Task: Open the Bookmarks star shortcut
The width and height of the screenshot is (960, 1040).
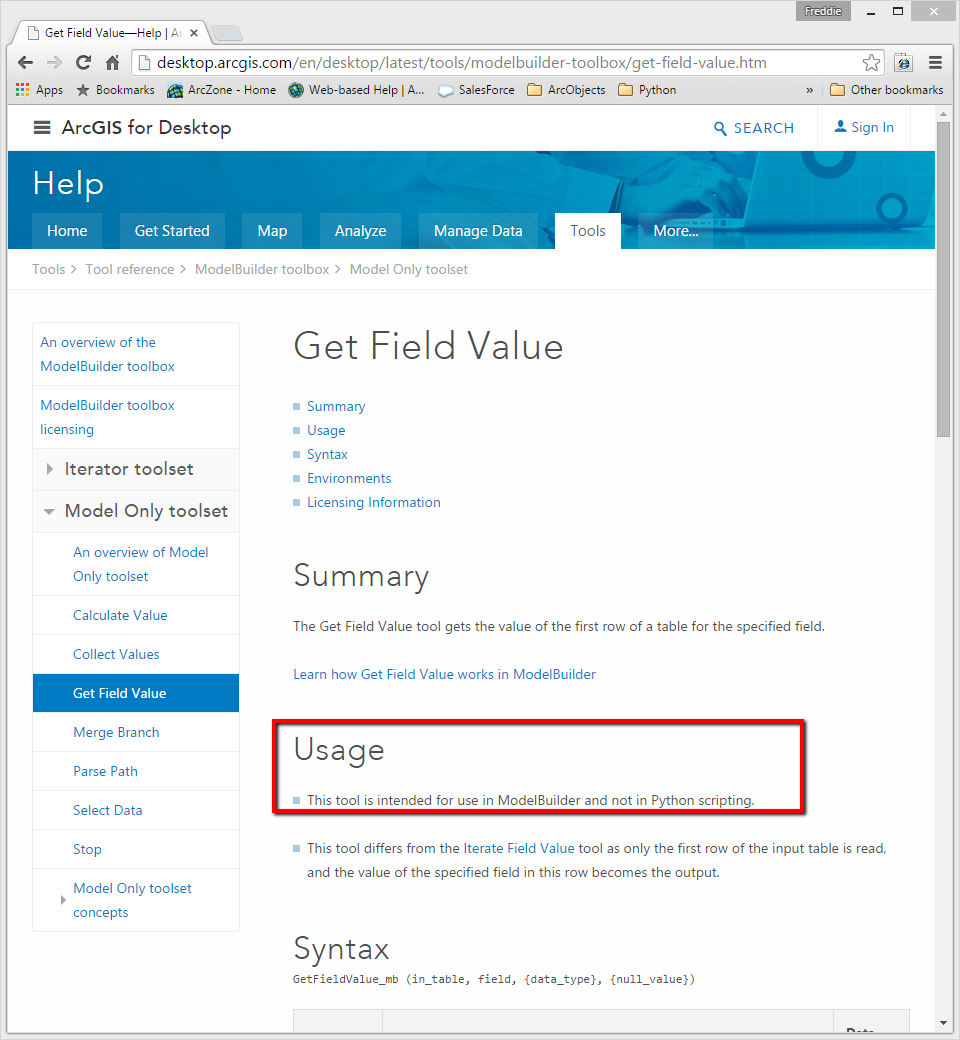Action: point(115,90)
